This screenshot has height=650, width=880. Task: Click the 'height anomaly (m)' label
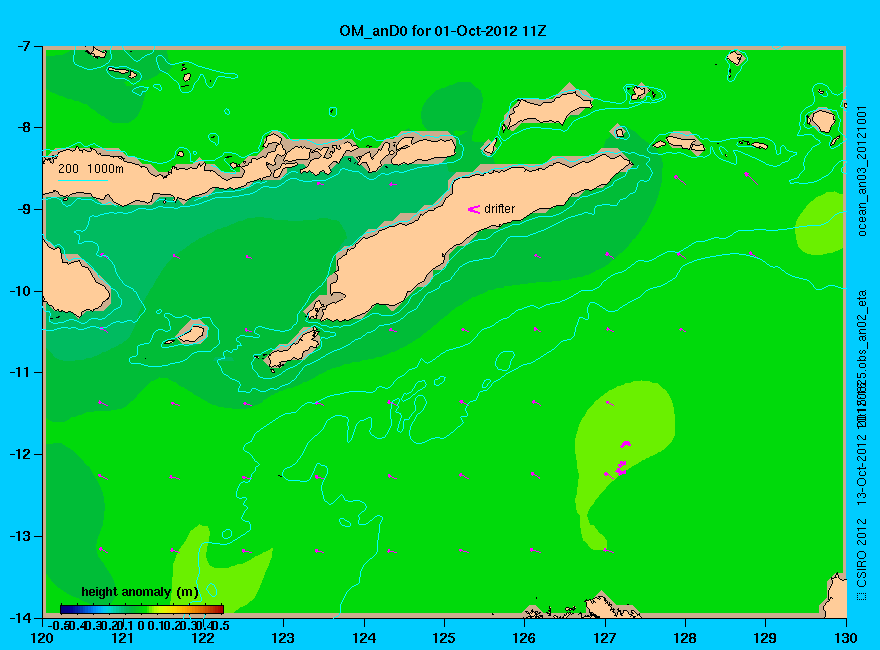click(140, 592)
